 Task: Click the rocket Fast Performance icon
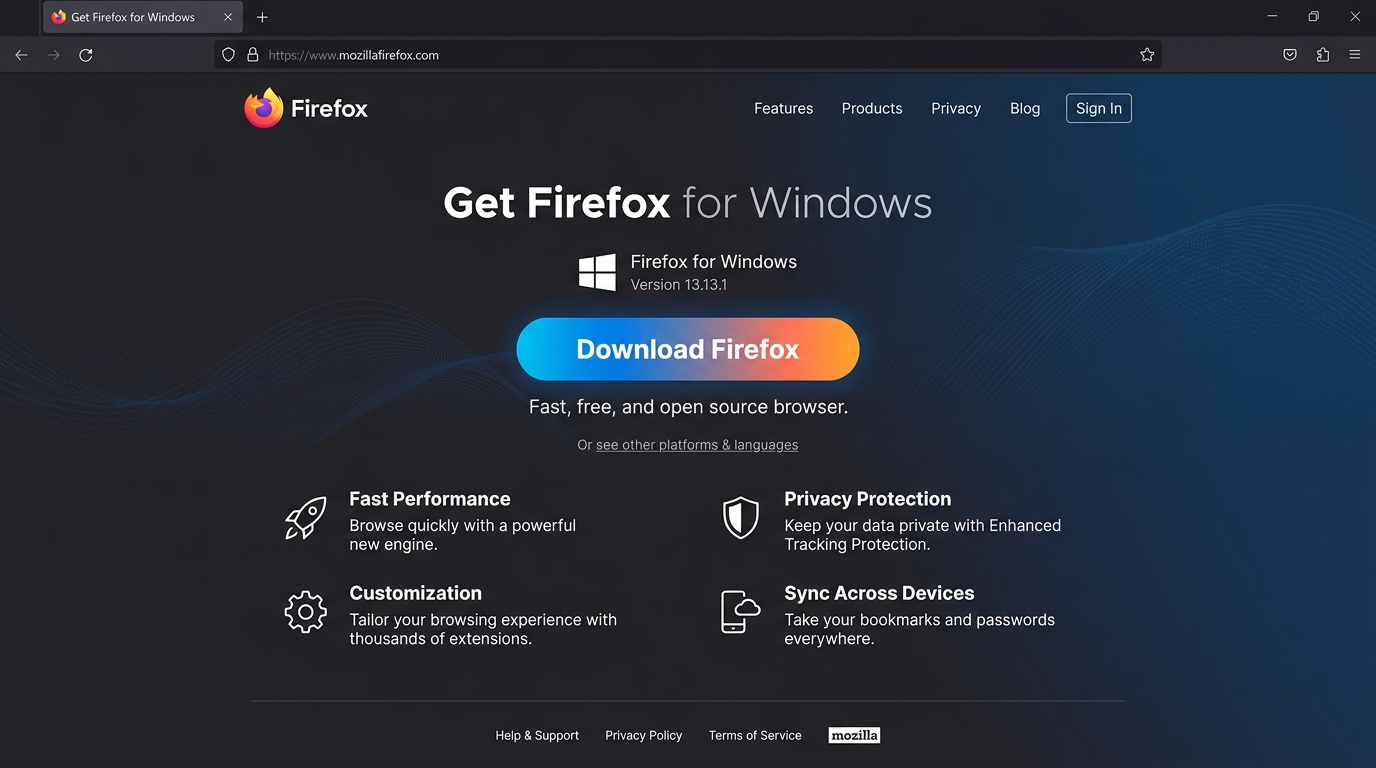click(x=306, y=518)
